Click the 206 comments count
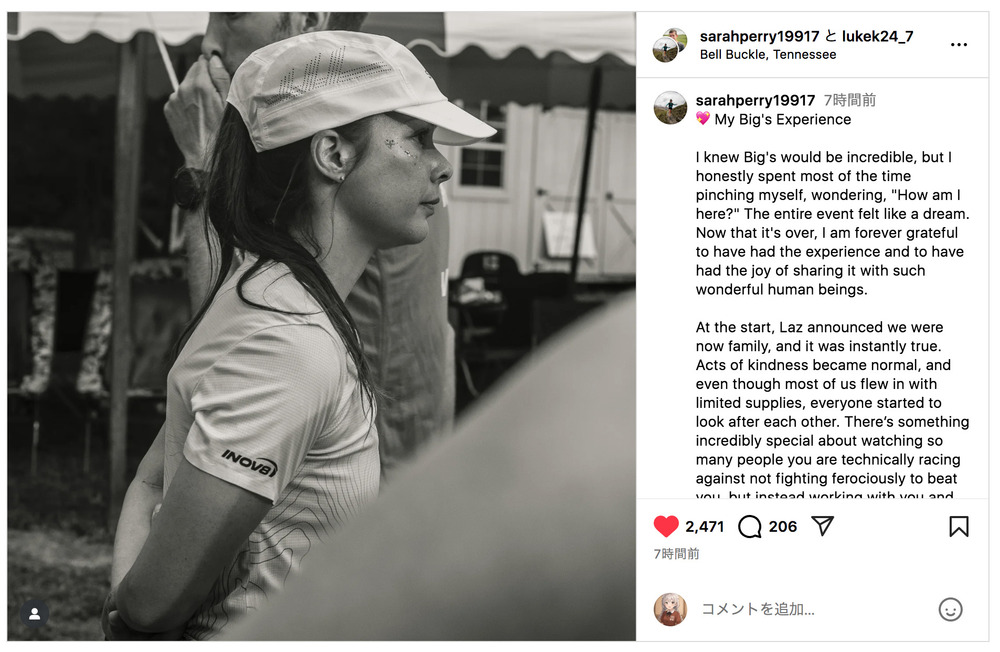Viewport: 1000px width, 652px height. coord(783,526)
